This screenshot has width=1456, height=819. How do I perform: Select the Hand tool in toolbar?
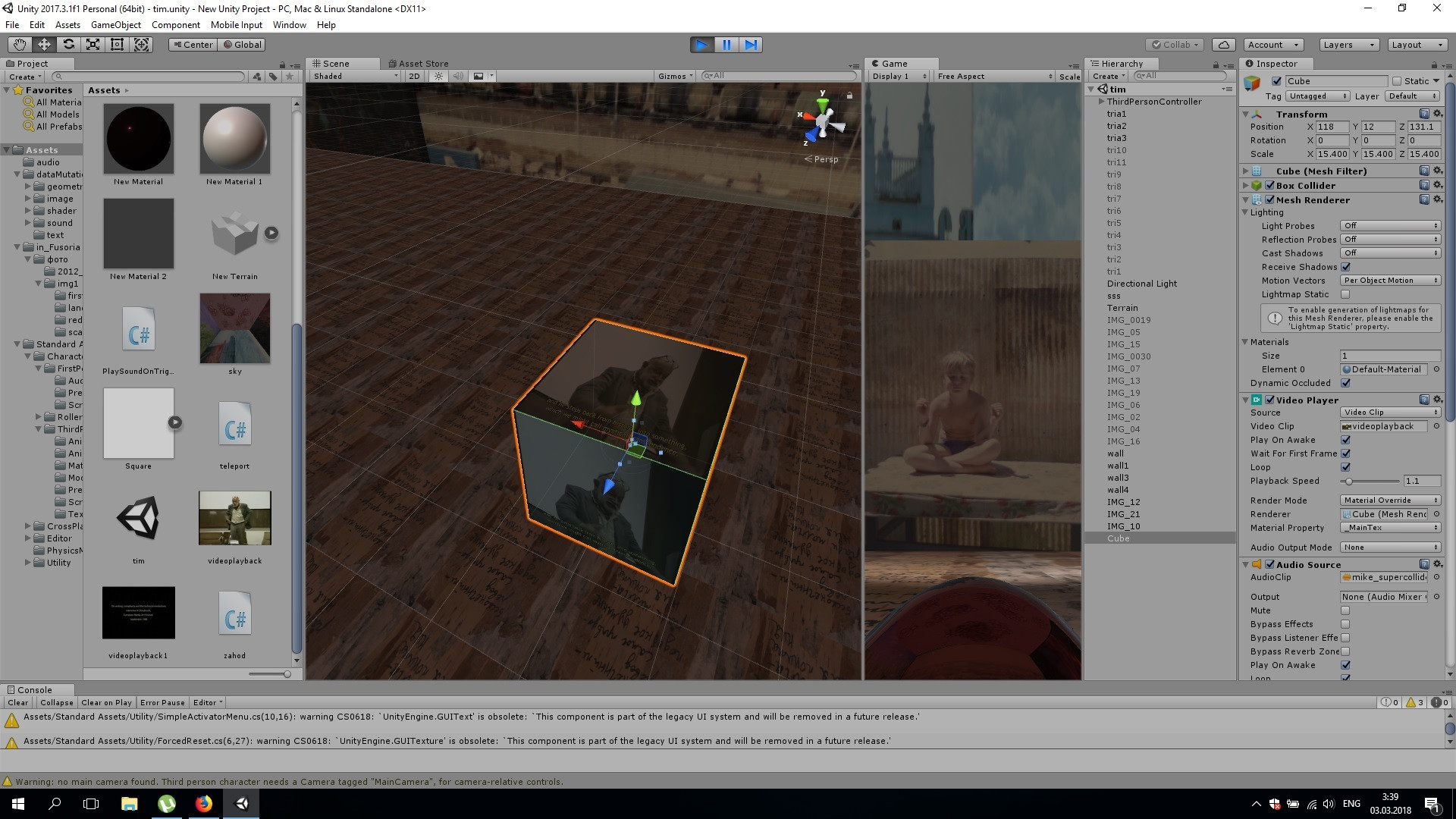click(x=20, y=45)
